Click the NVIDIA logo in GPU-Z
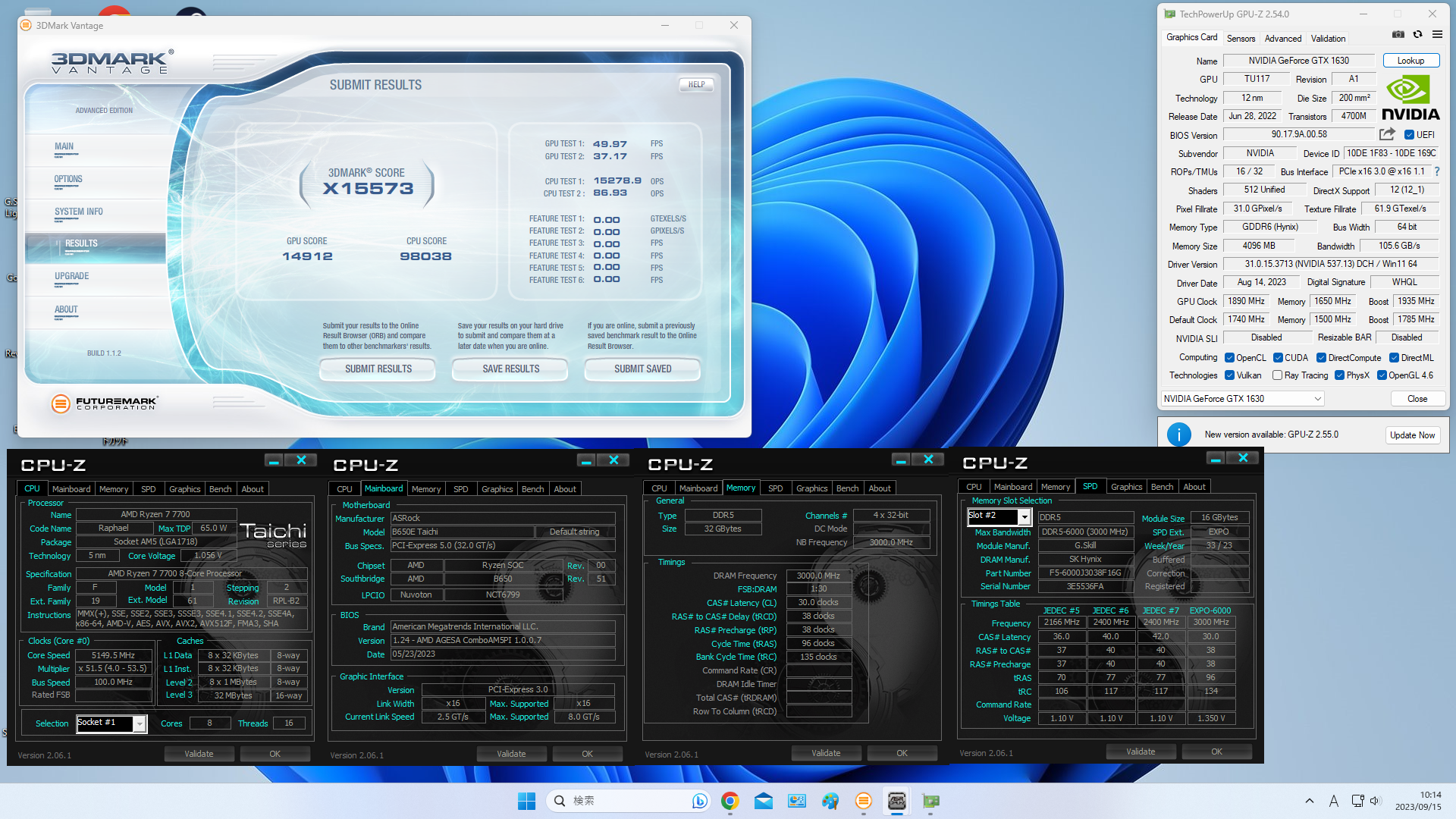 1410,98
